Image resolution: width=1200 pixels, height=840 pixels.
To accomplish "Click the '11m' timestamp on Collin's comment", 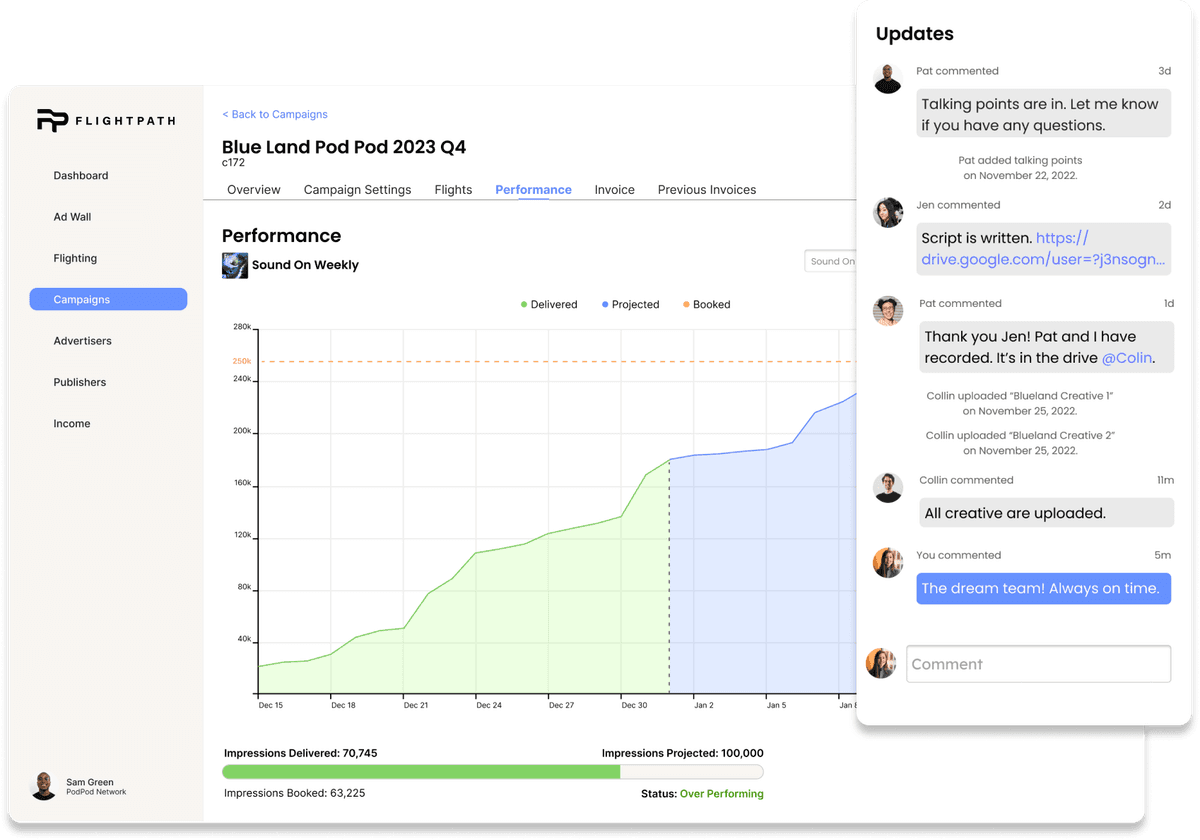I will (1165, 480).
